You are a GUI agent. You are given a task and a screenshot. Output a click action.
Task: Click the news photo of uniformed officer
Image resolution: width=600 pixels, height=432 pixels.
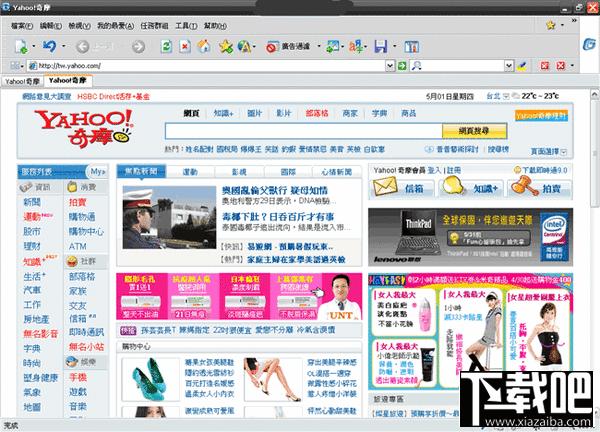tap(169, 217)
